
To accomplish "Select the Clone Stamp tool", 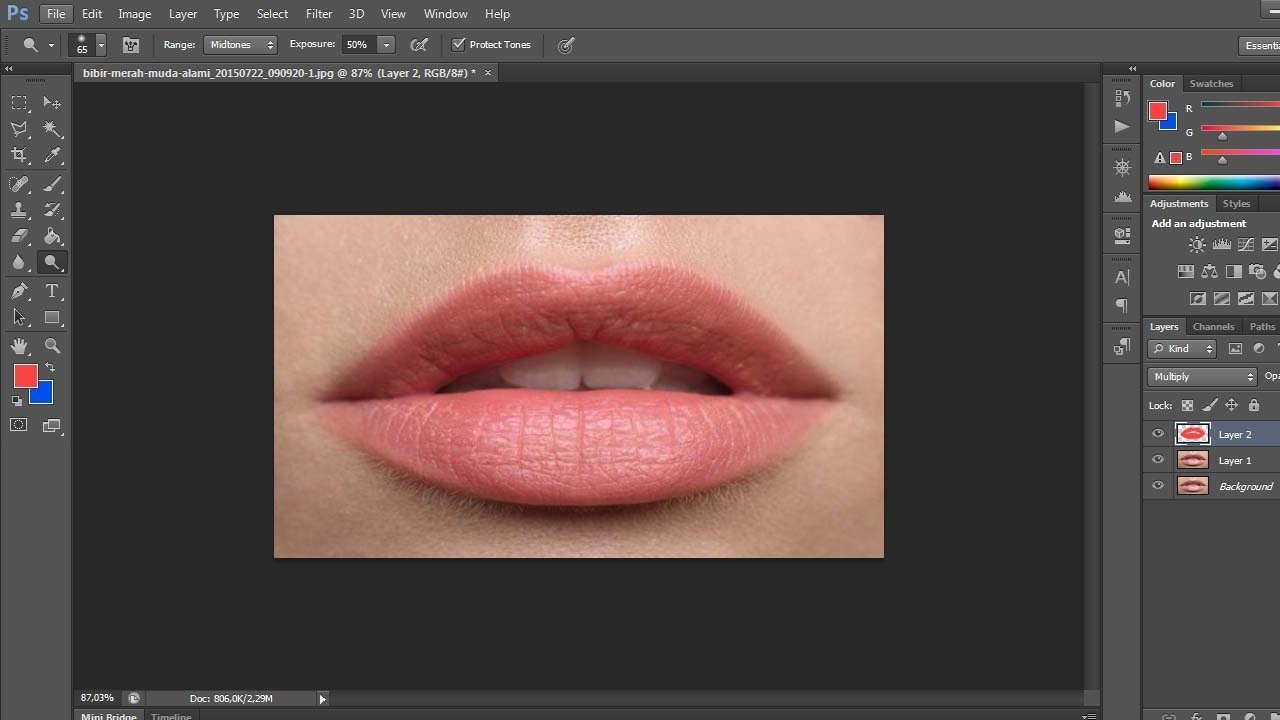I will [x=19, y=210].
